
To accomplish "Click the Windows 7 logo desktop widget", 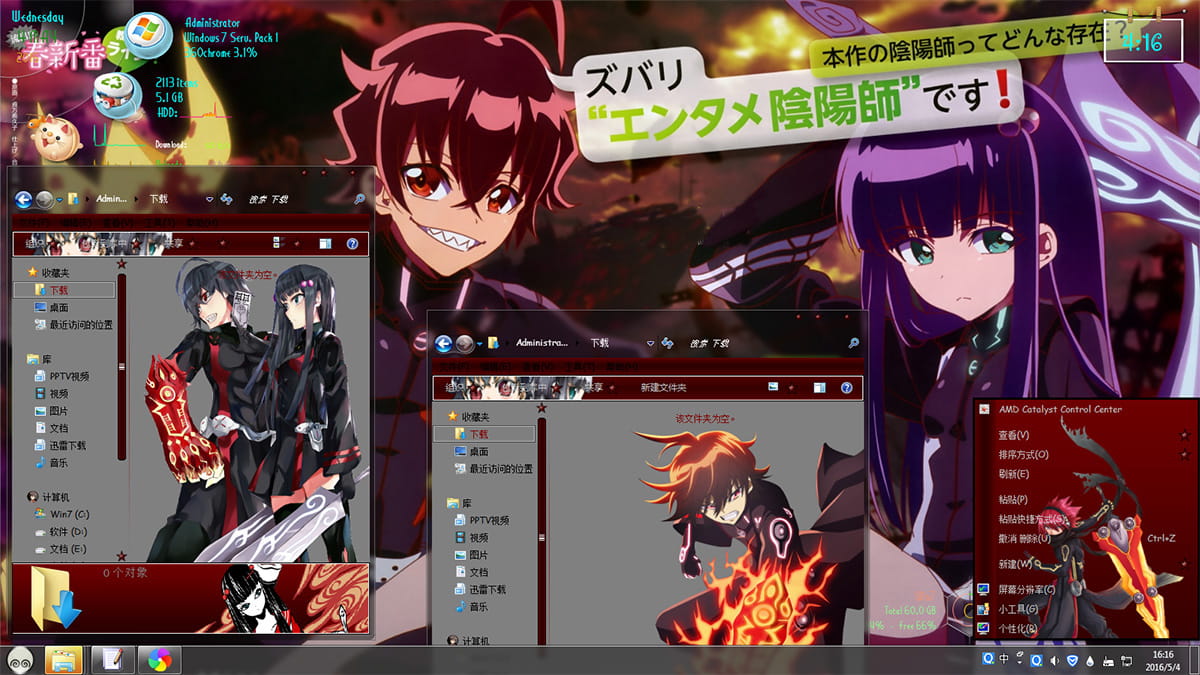I will click(150, 27).
